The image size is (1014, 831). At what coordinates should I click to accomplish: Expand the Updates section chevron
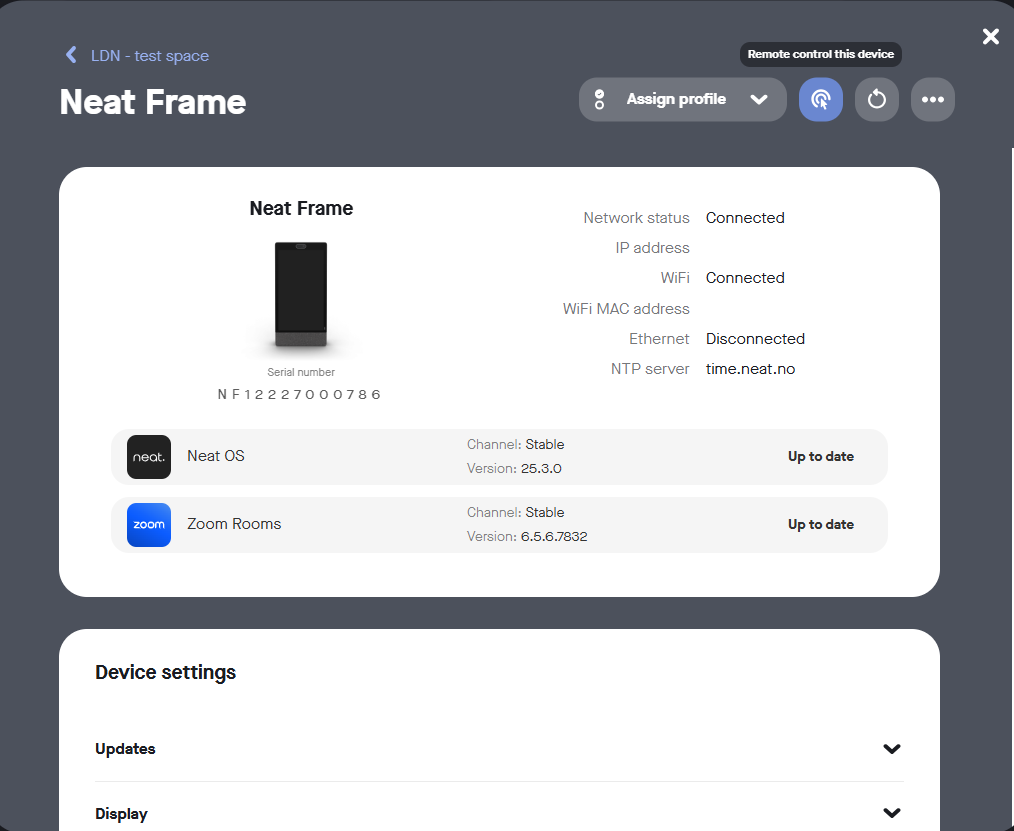[x=892, y=749]
